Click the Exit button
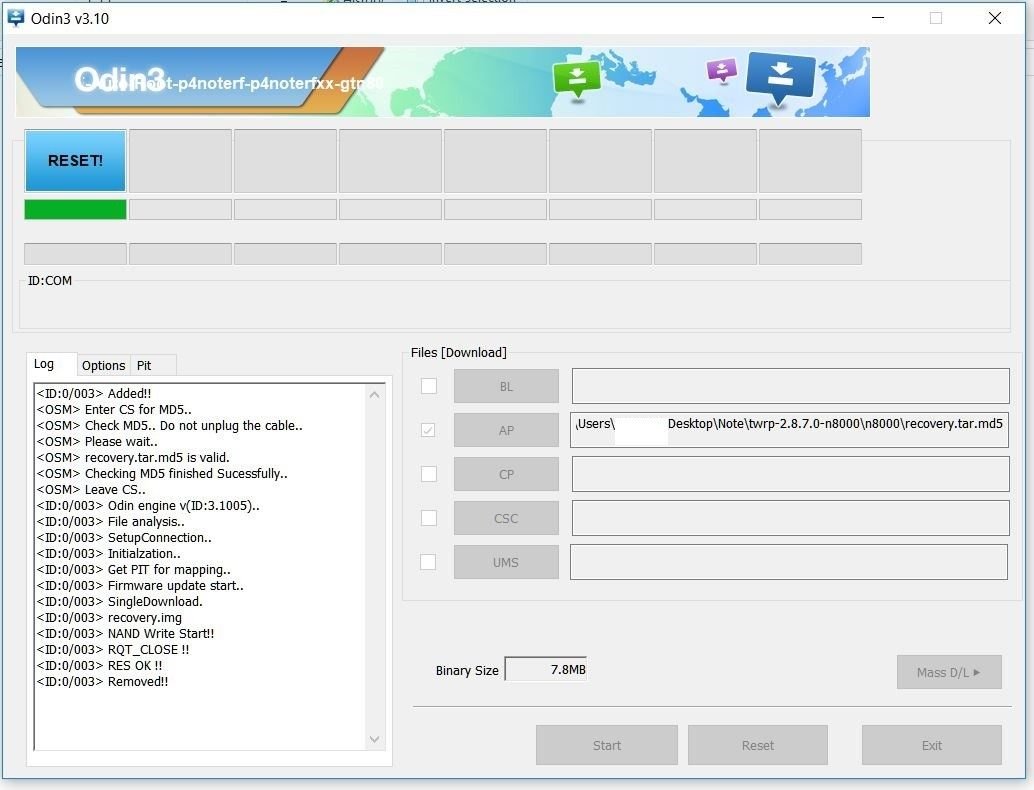 click(x=931, y=745)
